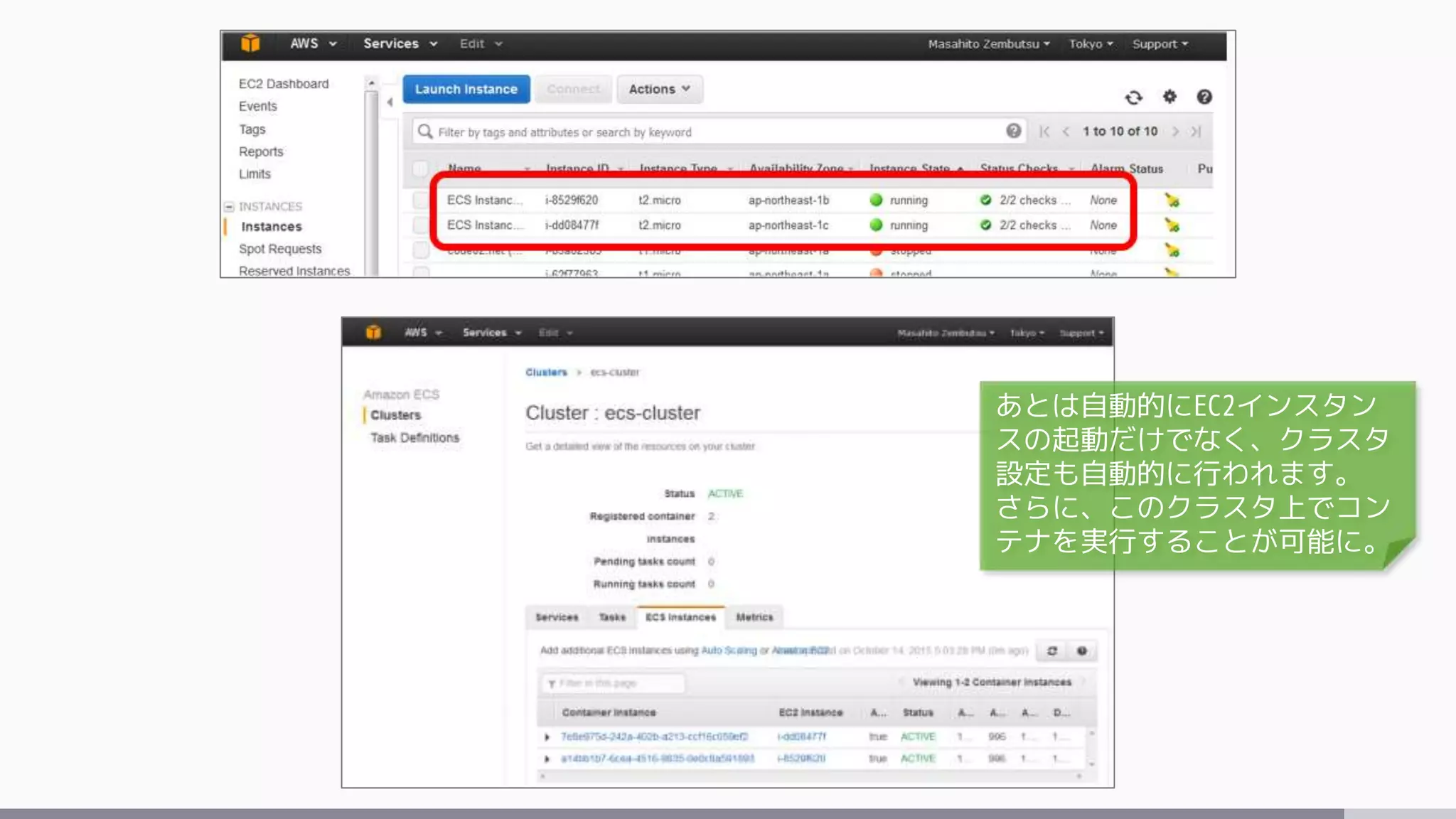Viewport: 1456px width, 819px height.
Task: Go to next page of instances
Action: pos(1175,132)
